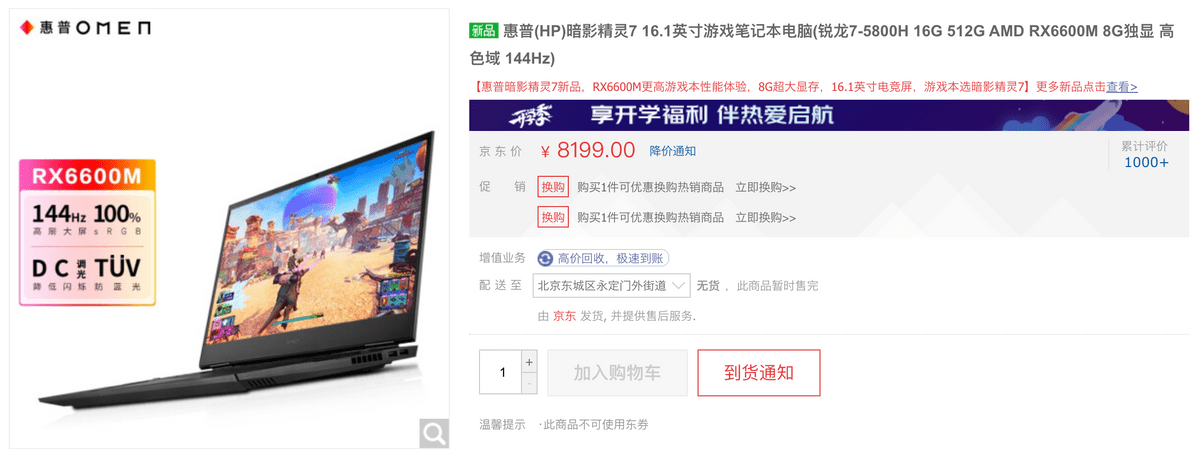Click the dropdown arrow of delivery address
Viewport: 1200px width, 458px height.
click(679, 285)
